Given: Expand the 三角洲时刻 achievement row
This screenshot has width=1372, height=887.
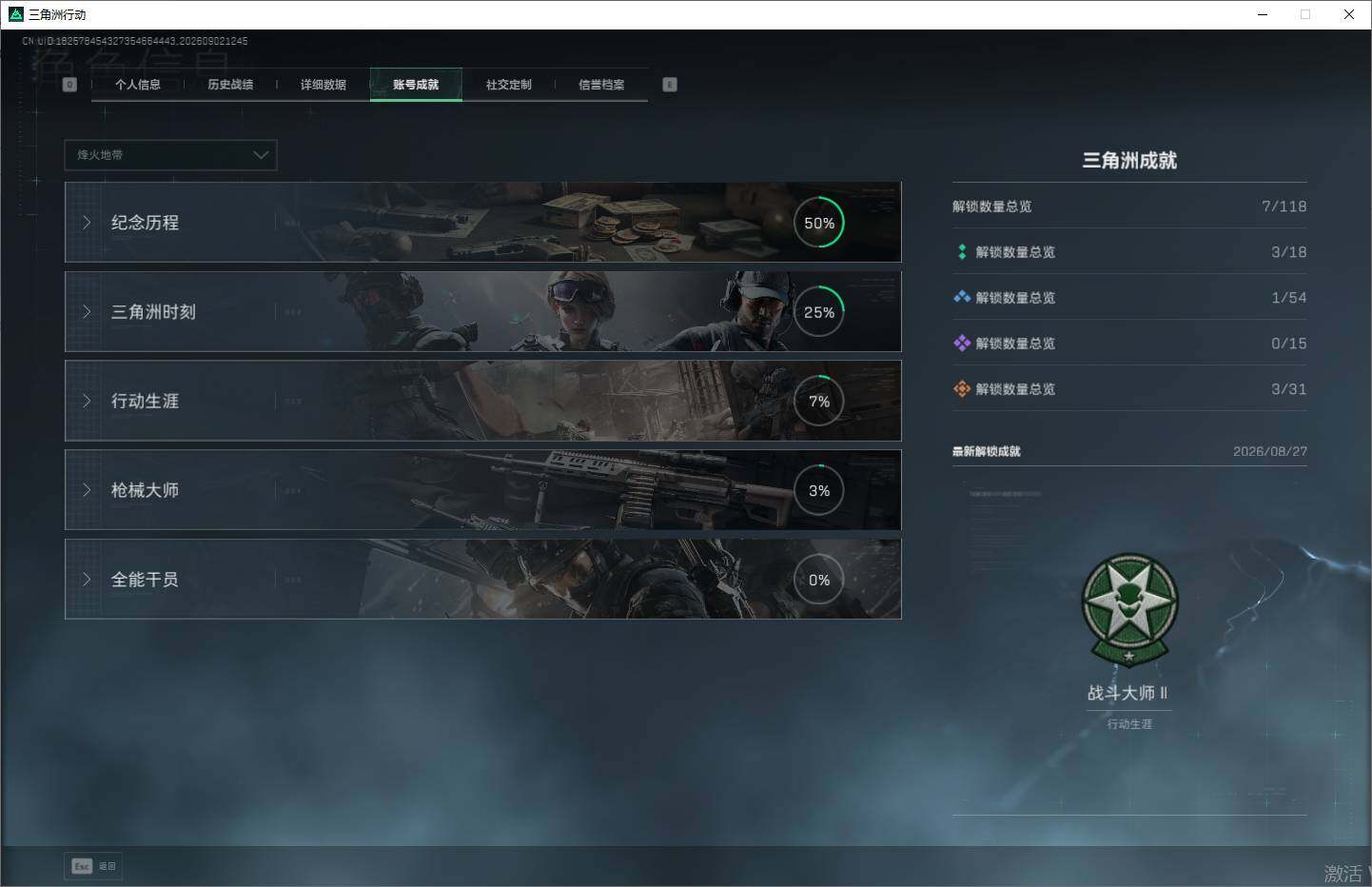Looking at the screenshot, I should click(x=482, y=312).
